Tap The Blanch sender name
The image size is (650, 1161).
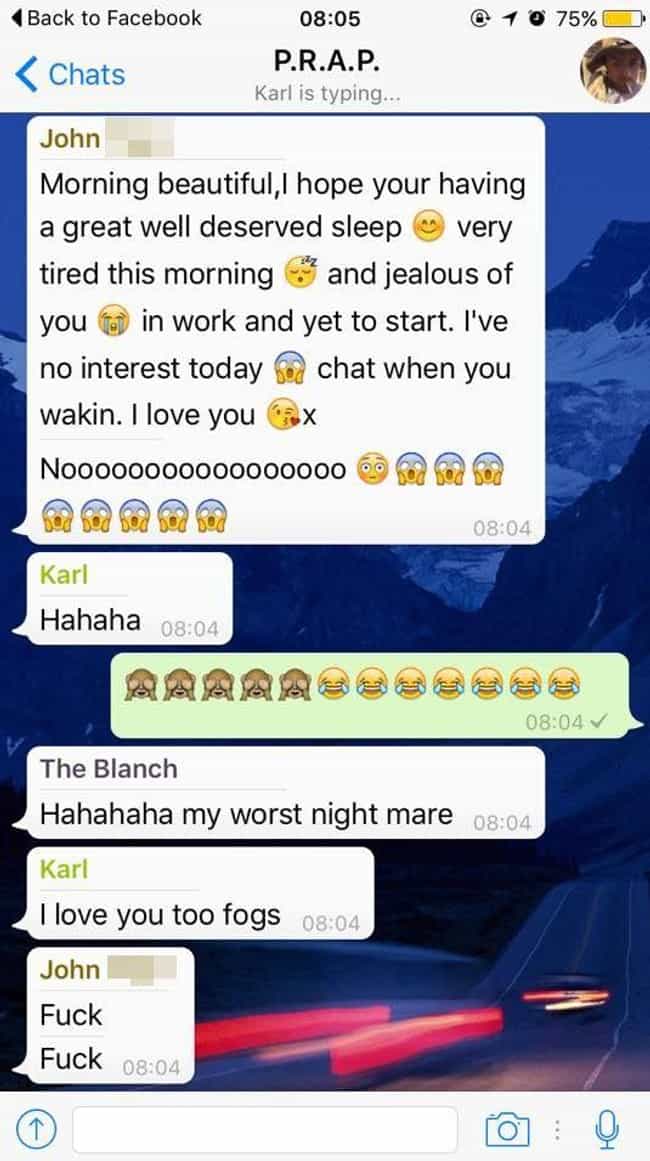[x=108, y=769]
